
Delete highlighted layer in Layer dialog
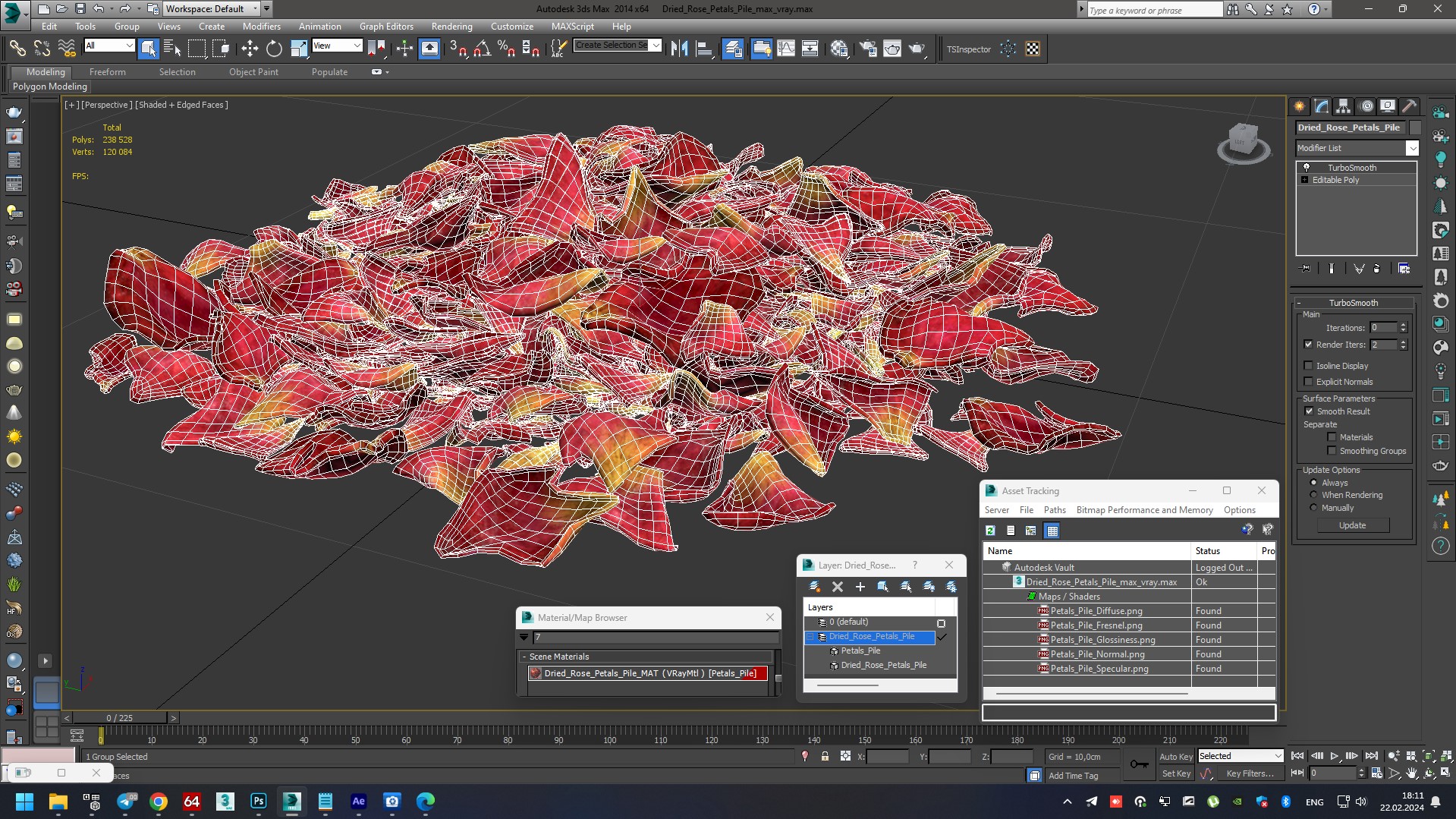coord(838,587)
